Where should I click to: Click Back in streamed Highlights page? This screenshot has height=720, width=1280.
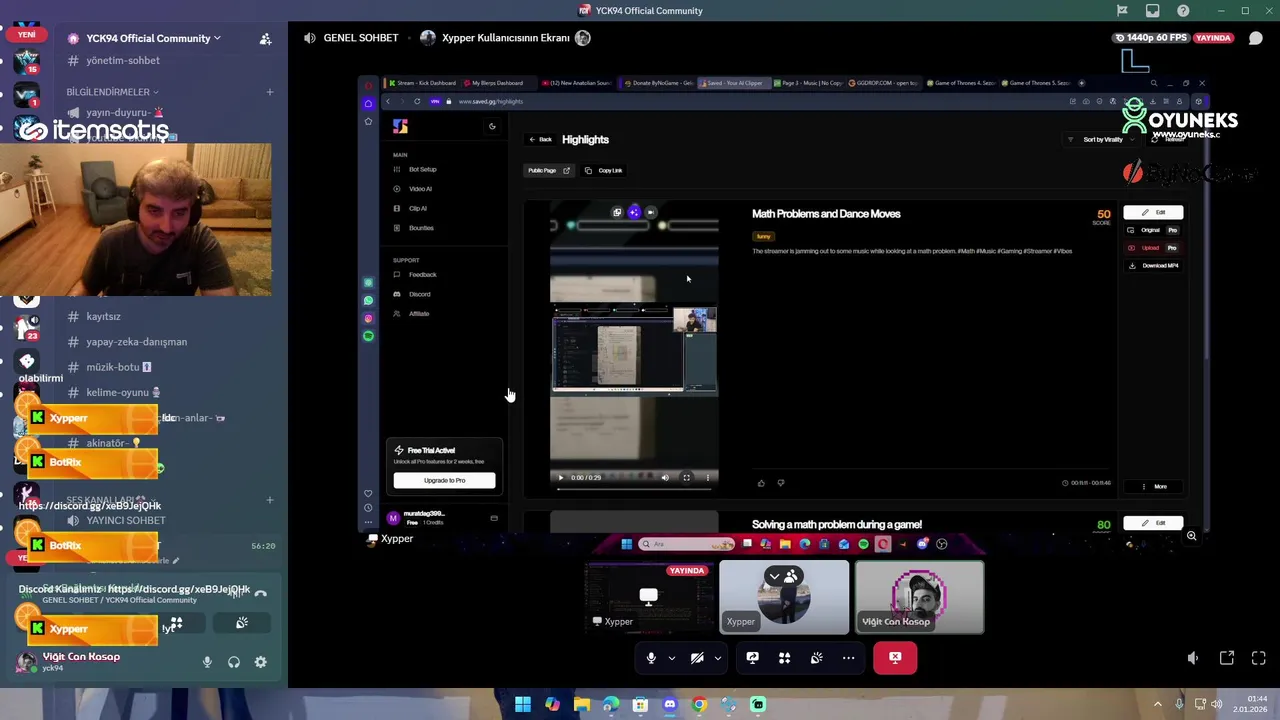540,140
